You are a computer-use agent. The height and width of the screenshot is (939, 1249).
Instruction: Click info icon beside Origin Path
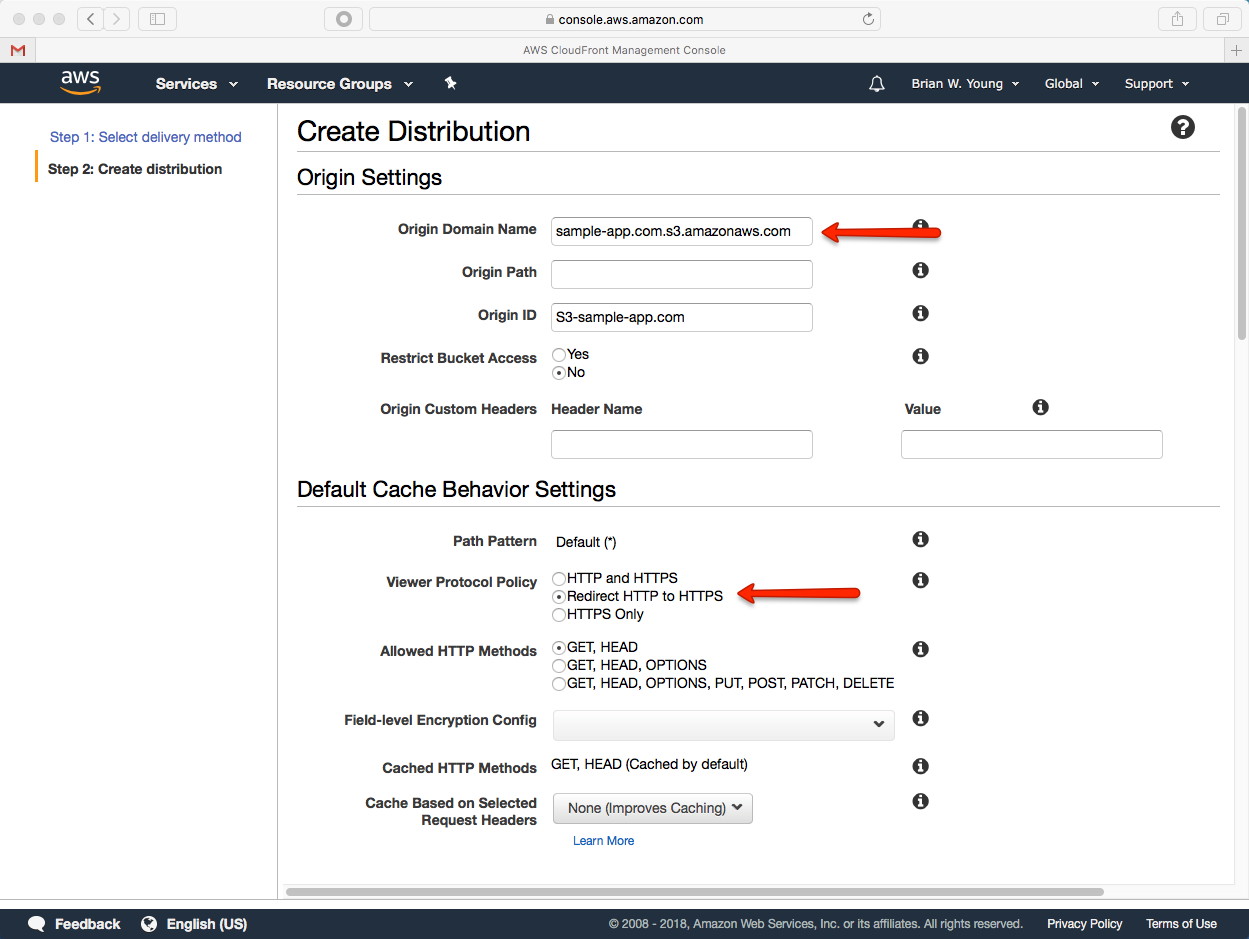click(921, 271)
